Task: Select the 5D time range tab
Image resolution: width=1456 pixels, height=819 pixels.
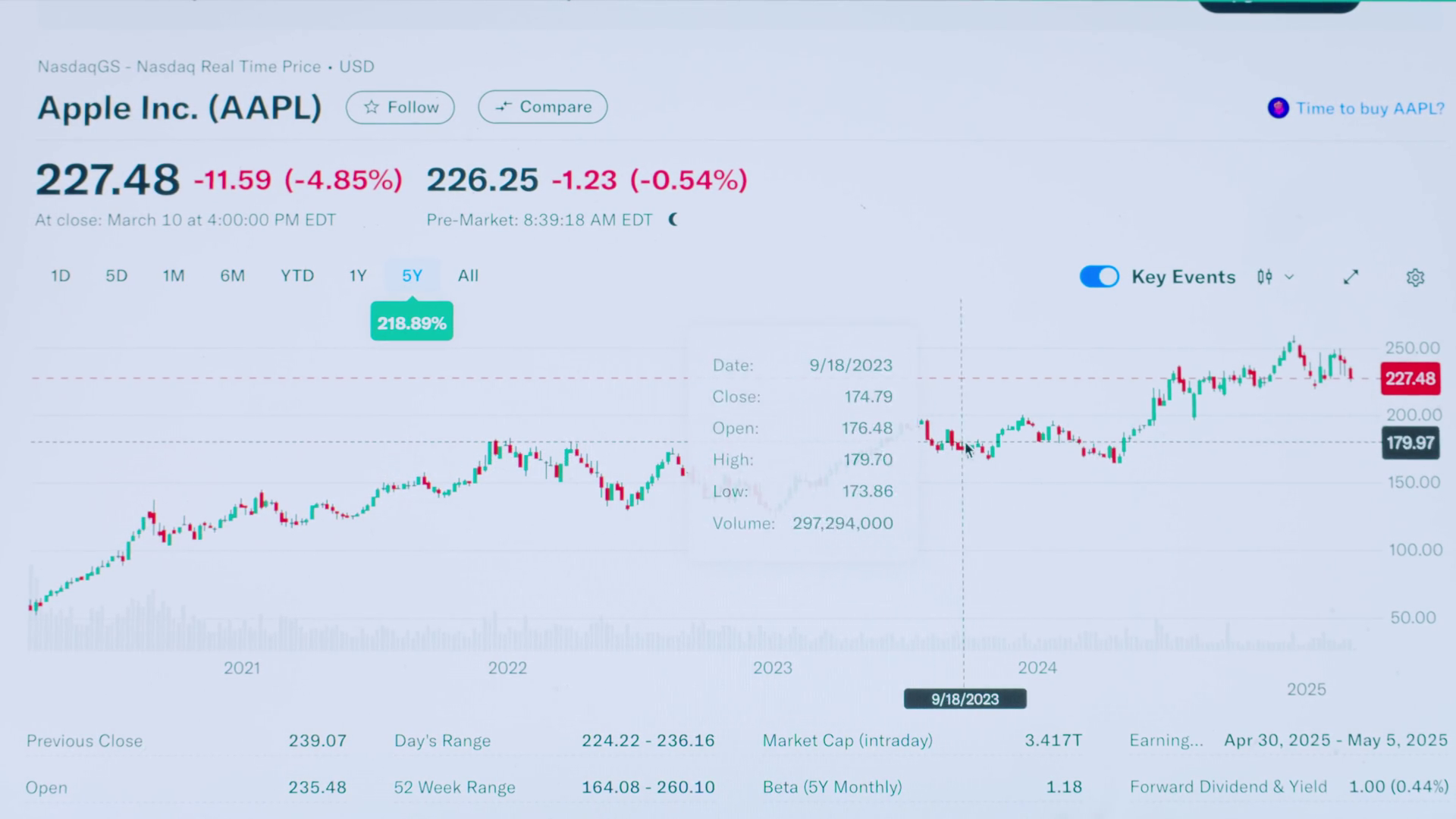Action: pyautogui.click(x=116, y=276)
